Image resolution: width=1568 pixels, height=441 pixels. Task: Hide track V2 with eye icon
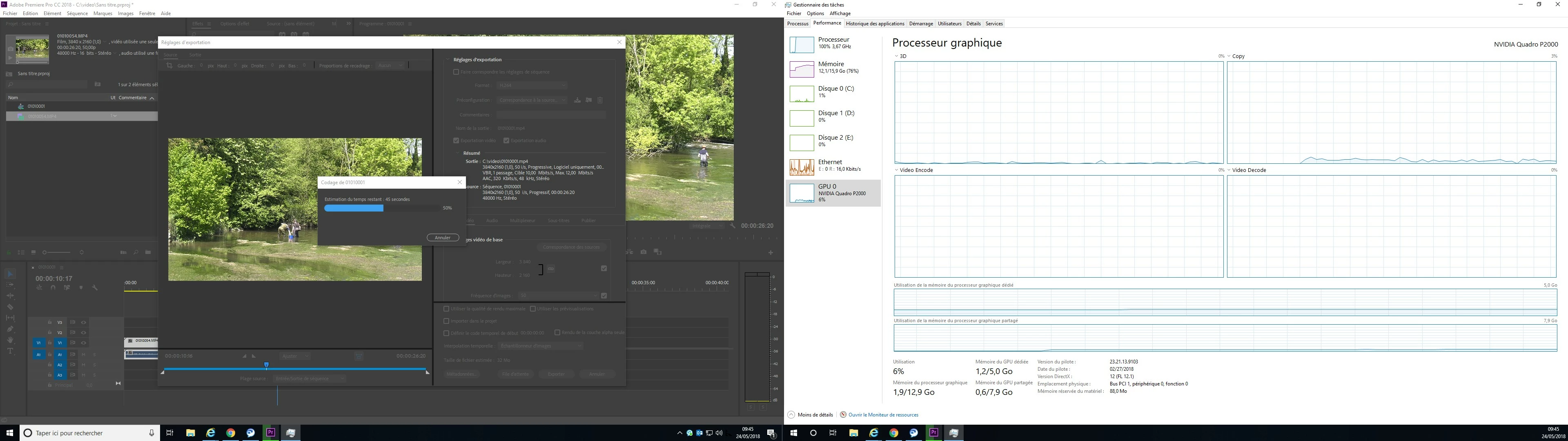[x=83, y=332]
